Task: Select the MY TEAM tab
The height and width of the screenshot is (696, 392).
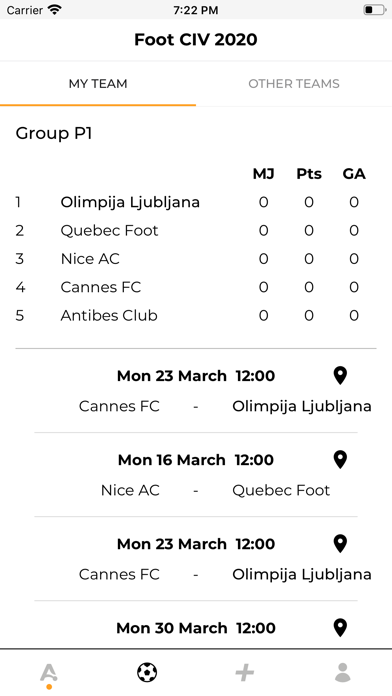Action: (98, 83)
